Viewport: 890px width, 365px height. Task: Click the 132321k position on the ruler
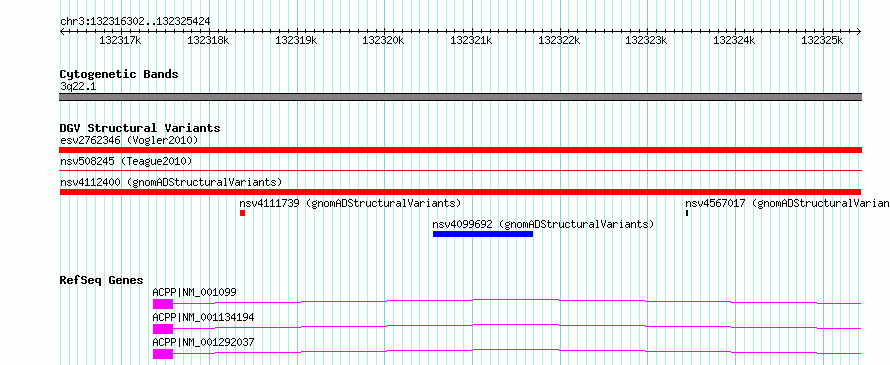click(x=472, y=40)
